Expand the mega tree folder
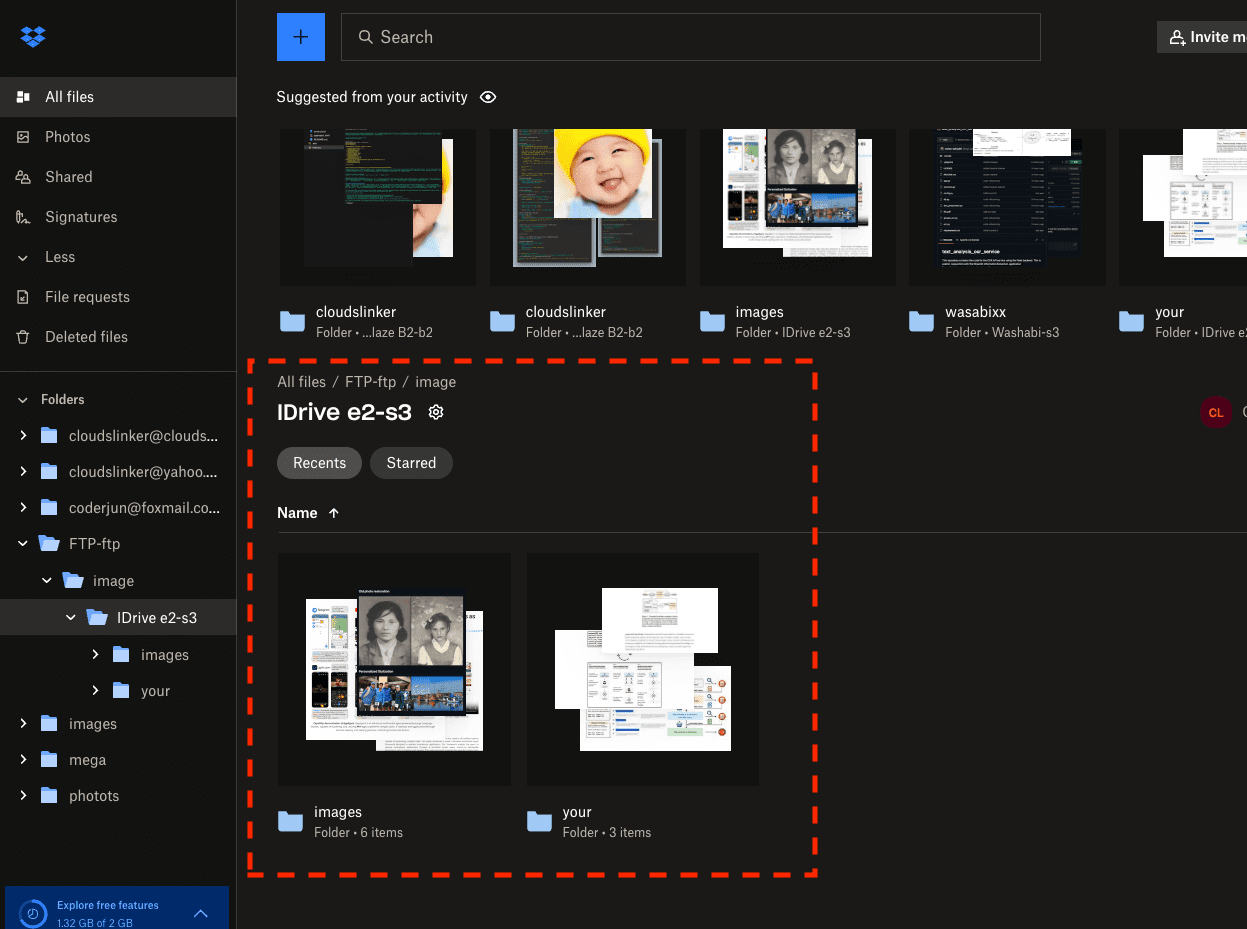 click(23, 760)
